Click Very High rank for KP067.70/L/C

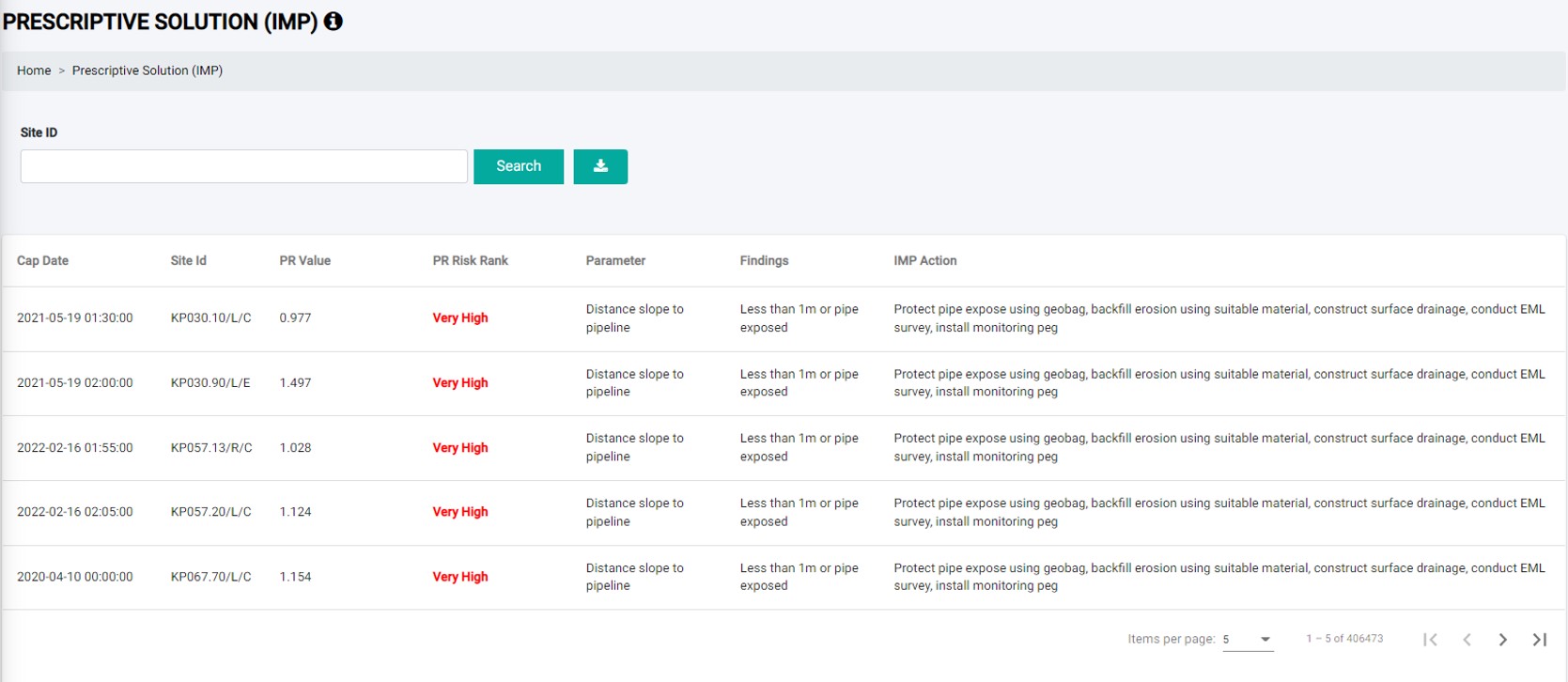(459, 577)
